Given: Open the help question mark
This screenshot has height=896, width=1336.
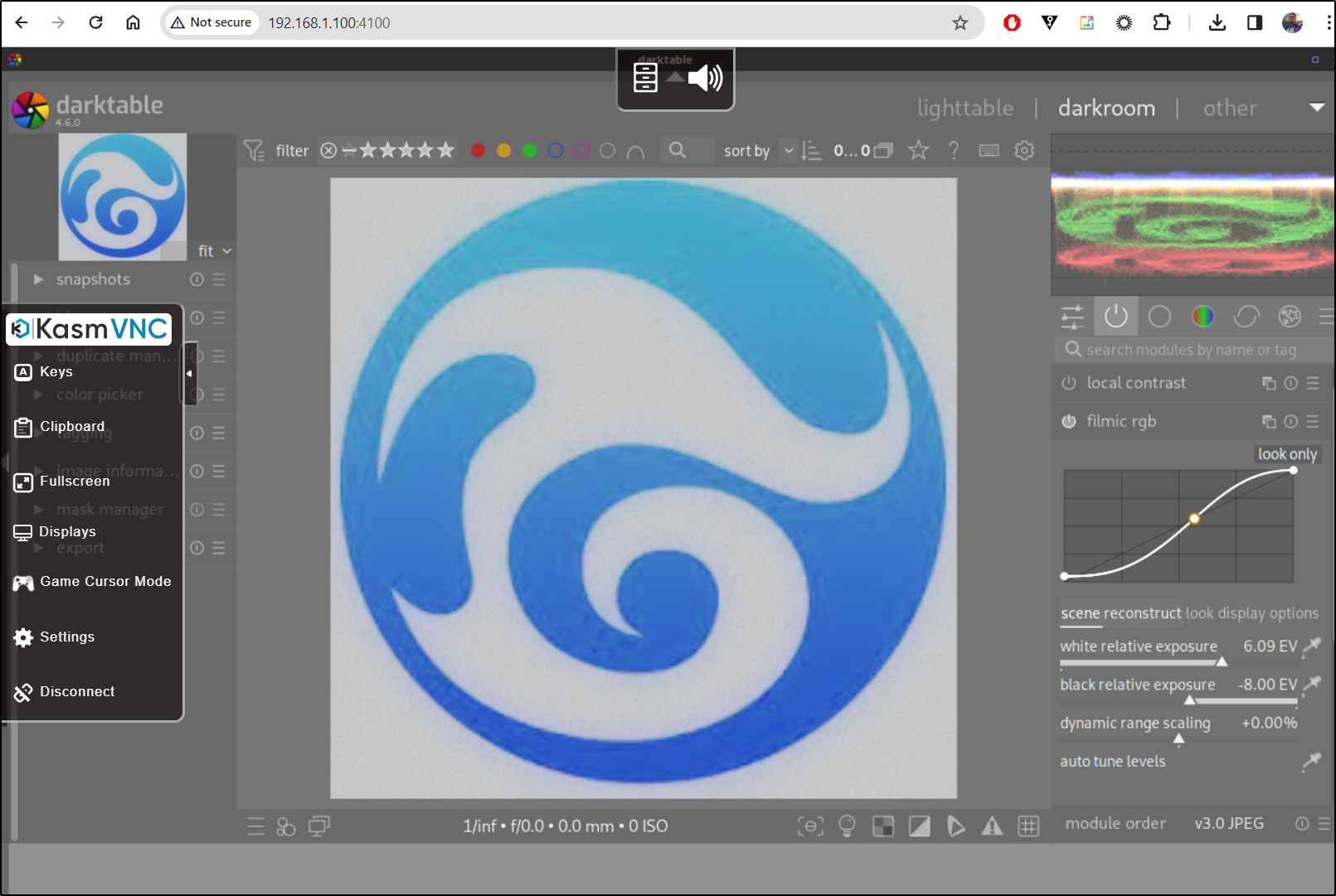Looking at the screenshot, I should [954, 150].
